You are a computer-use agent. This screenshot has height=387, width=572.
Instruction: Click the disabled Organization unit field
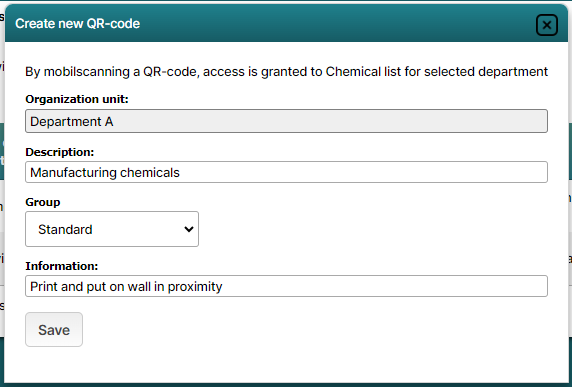tap(286, 121)
